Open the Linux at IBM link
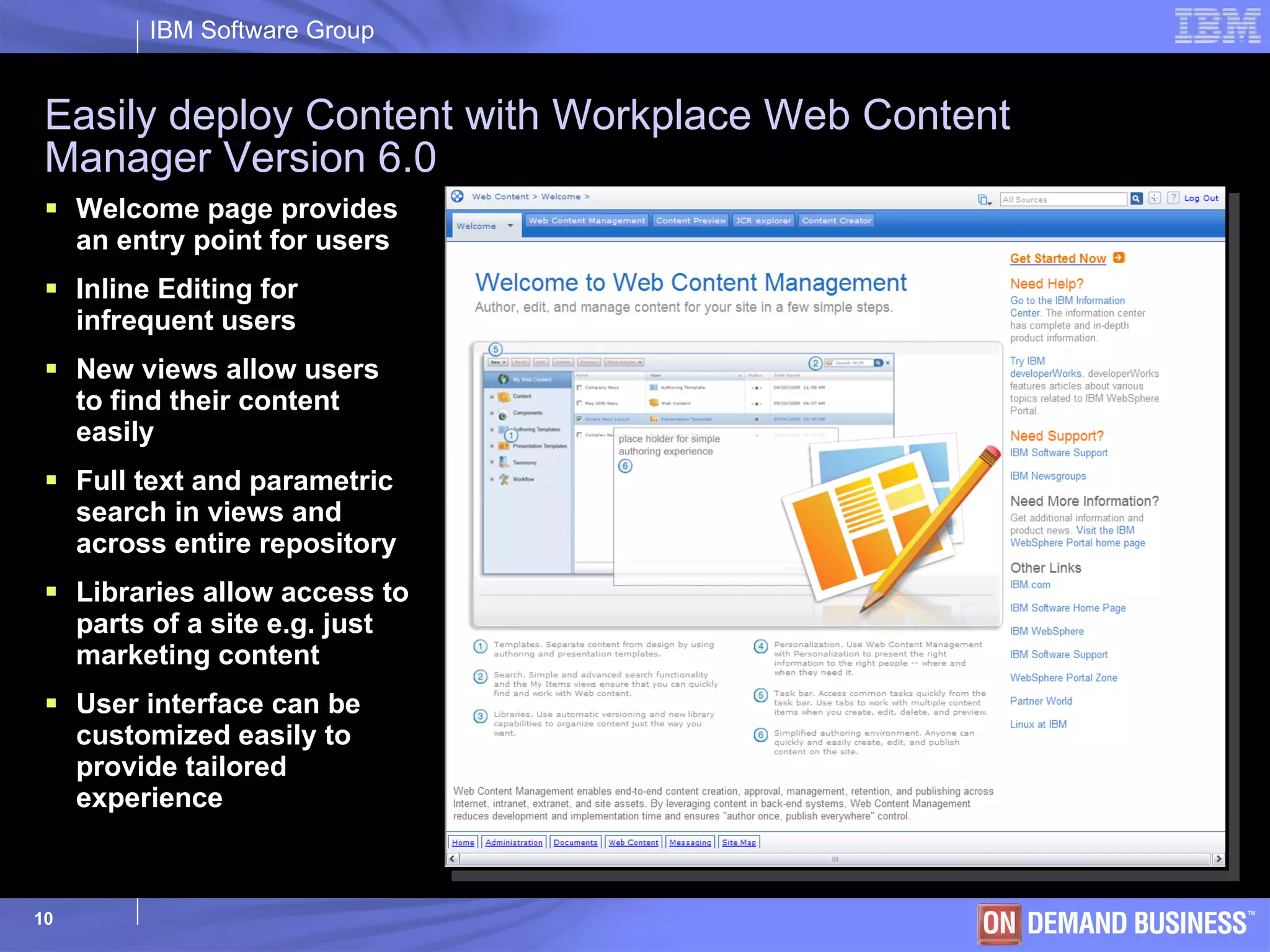The width and height of the screenshot is (1270, 952). (x=1039, y=725)
